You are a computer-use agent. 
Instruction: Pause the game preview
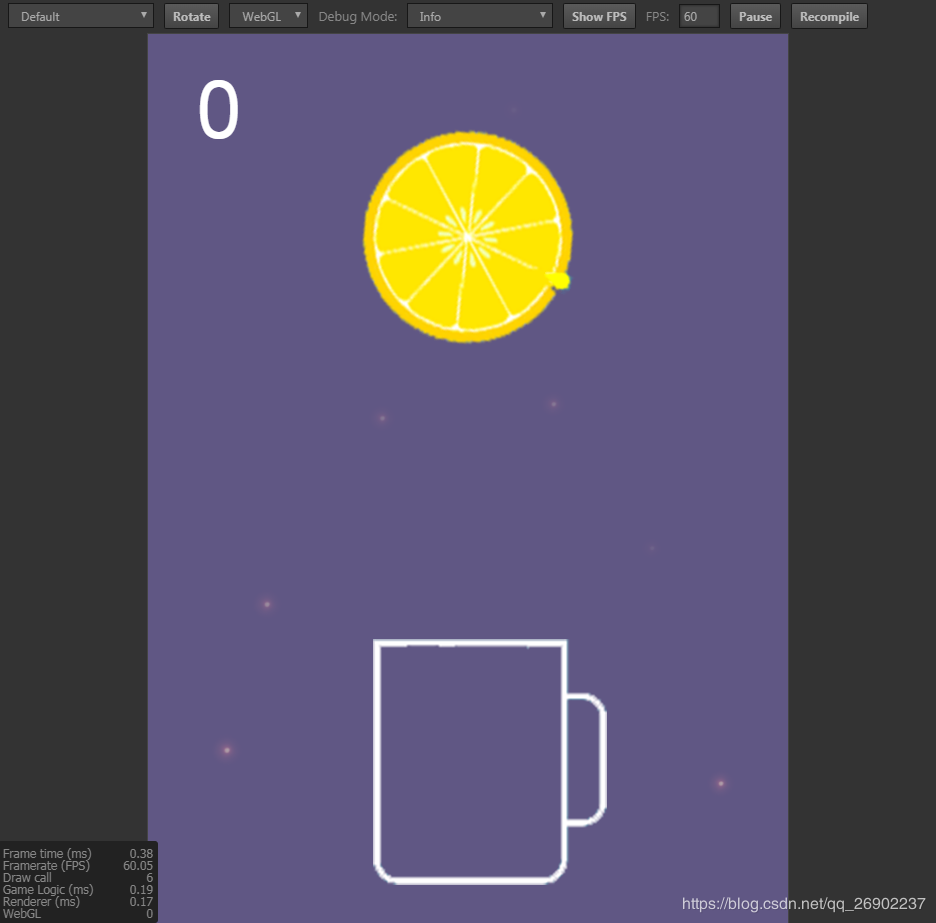tap(755, 16)
